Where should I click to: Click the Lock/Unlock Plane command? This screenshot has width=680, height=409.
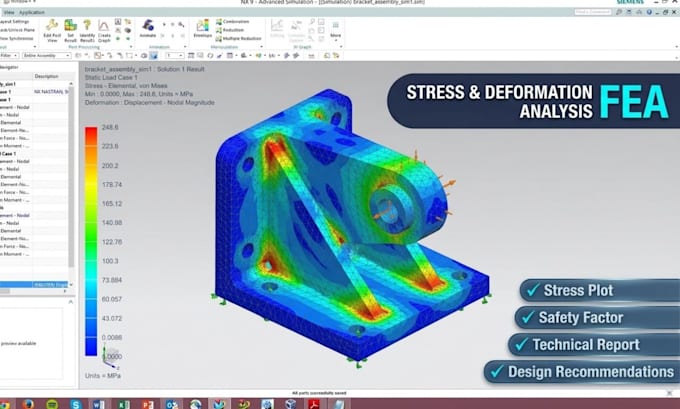pyautogui.click(x=17, y=30)
